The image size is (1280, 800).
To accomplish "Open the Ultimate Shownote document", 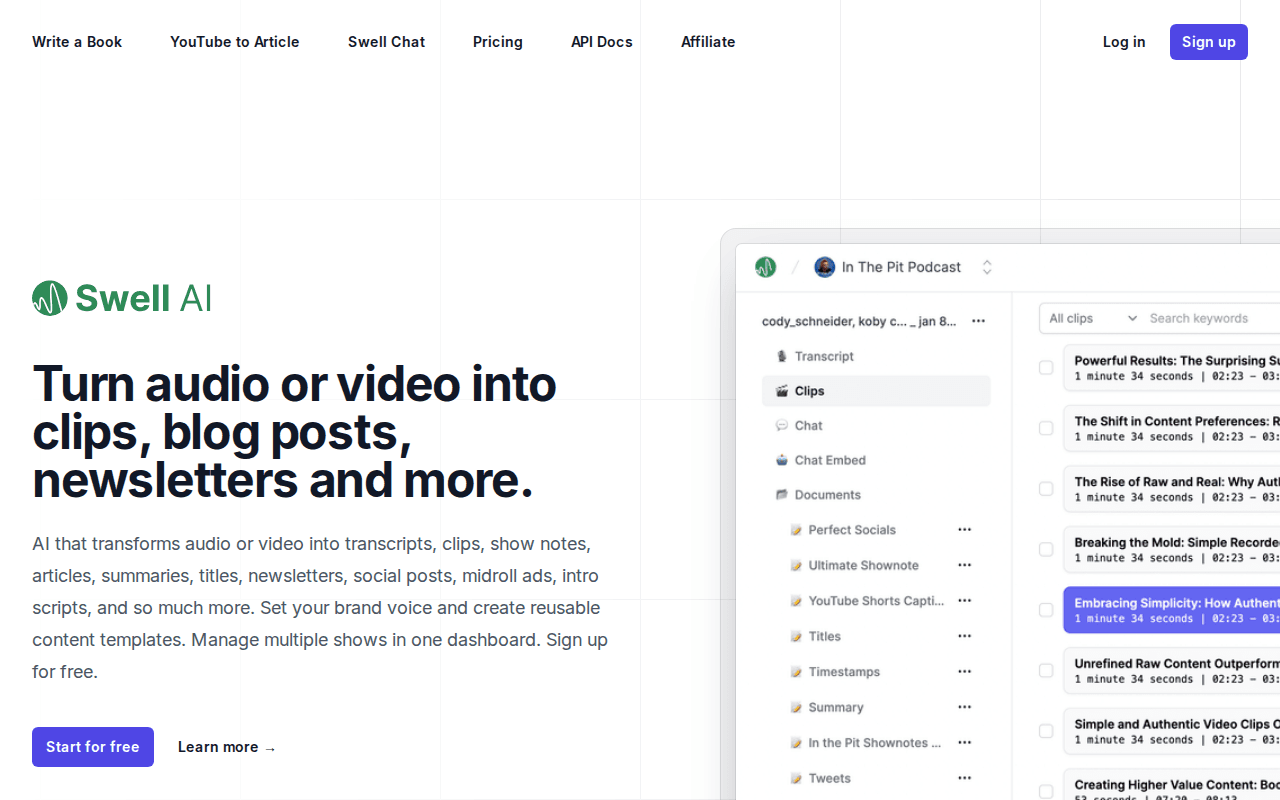I will pos(863,565).
